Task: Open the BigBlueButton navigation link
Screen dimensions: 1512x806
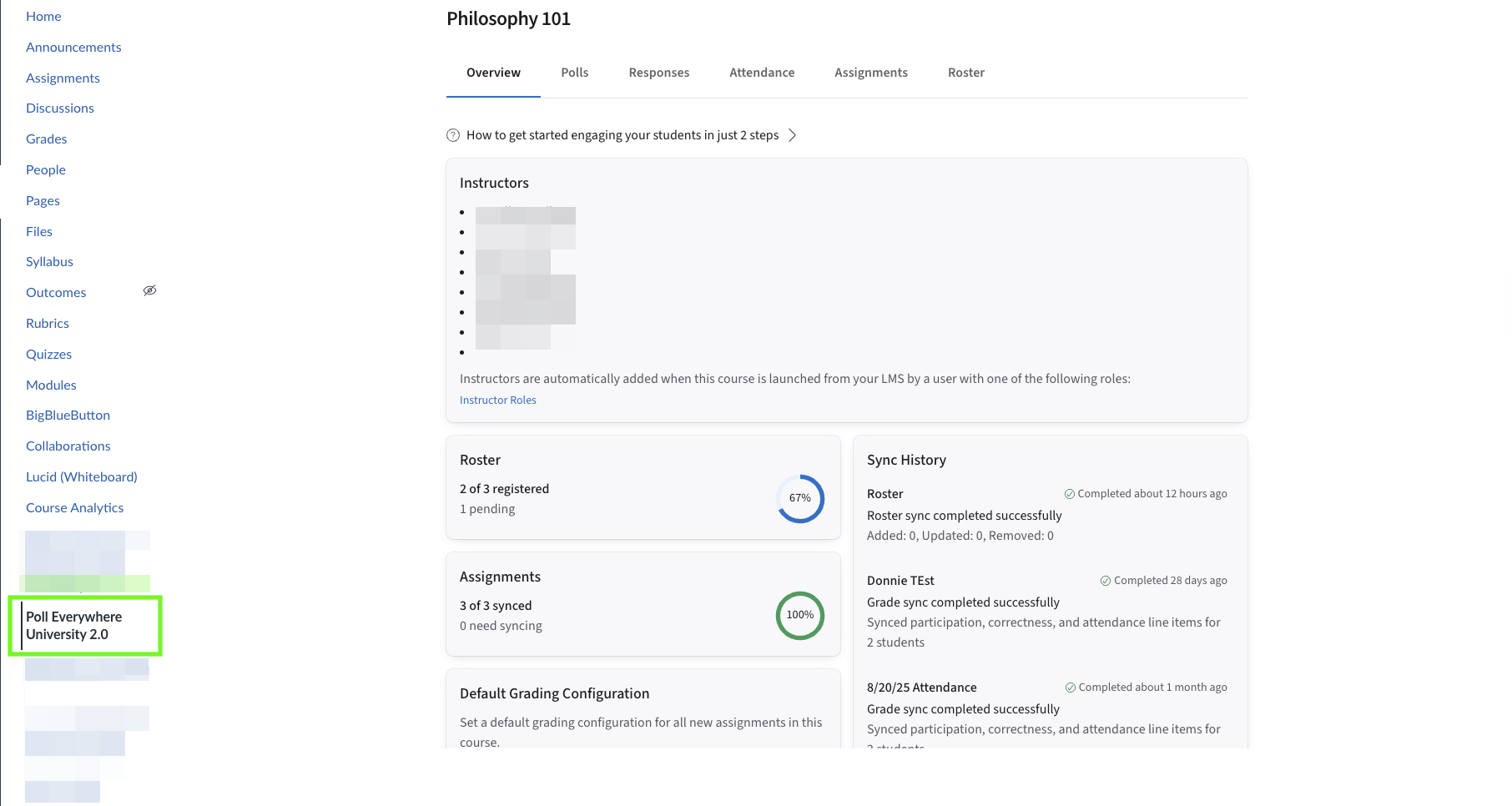Action: point(68,416)
